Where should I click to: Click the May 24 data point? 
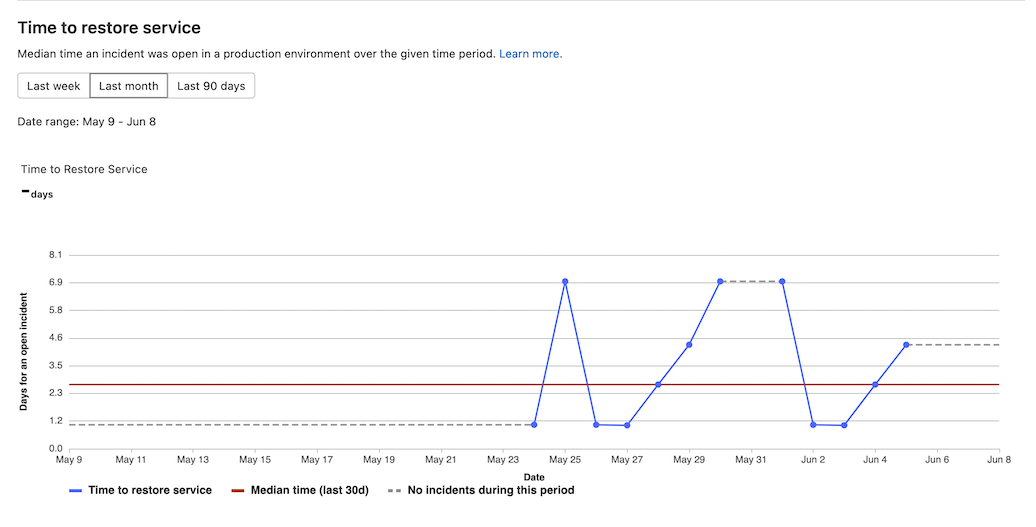[534, 425]
